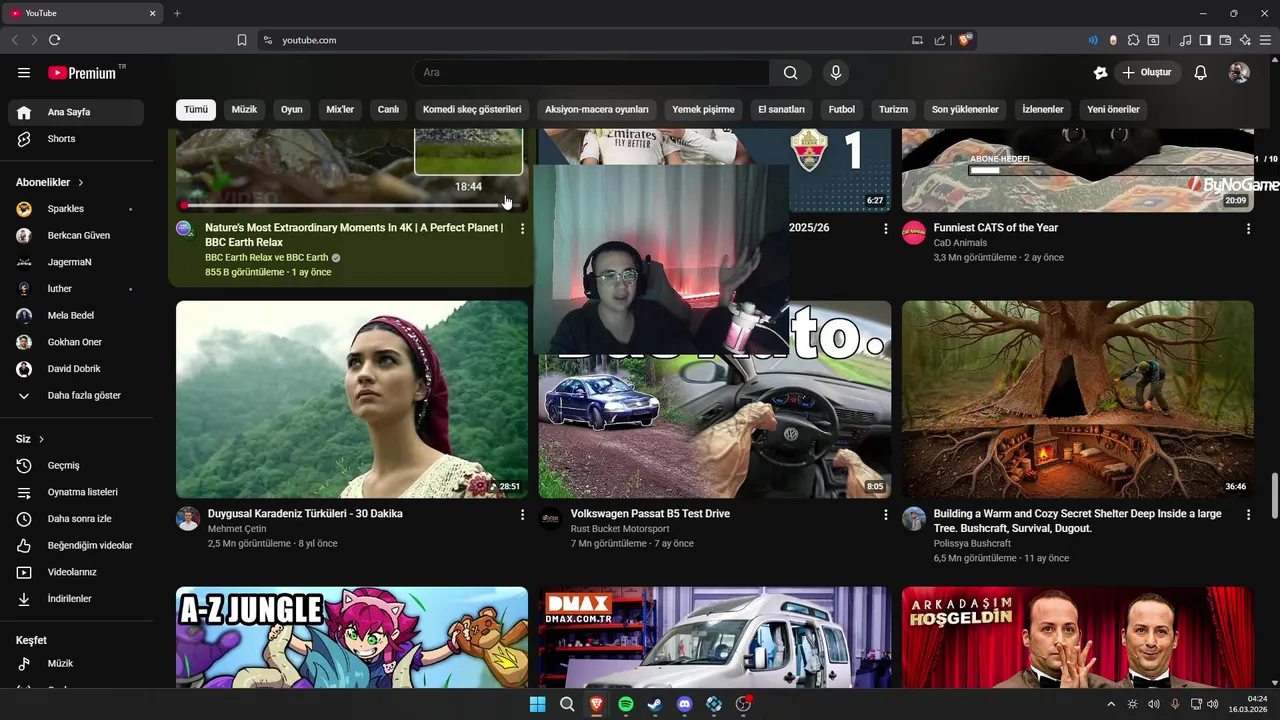
Task: Open Duygusal Karadeniz Türküleri thumbnail
Action: 352,400
